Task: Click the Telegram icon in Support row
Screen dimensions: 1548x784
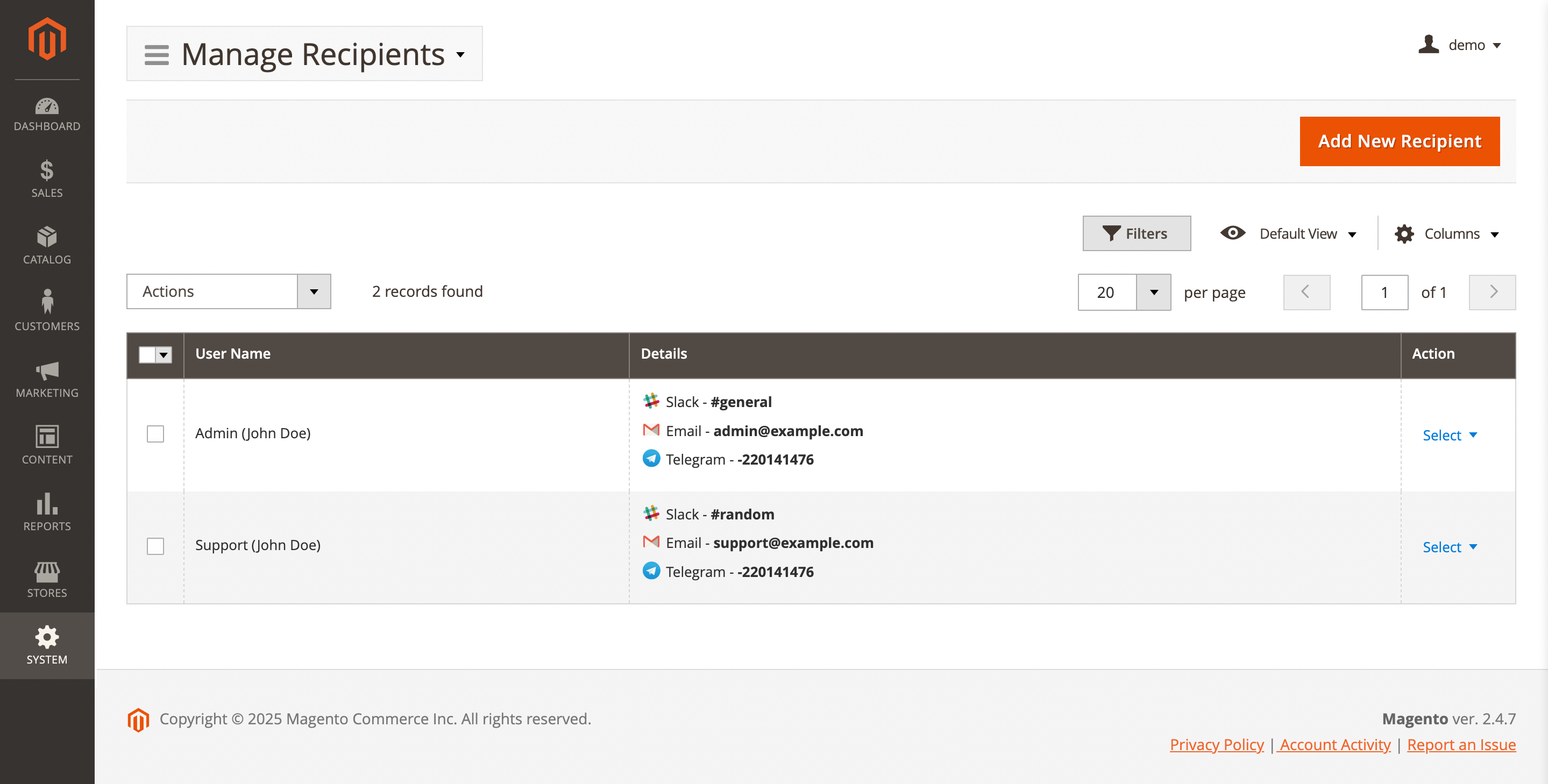Action: click(651, 571)
